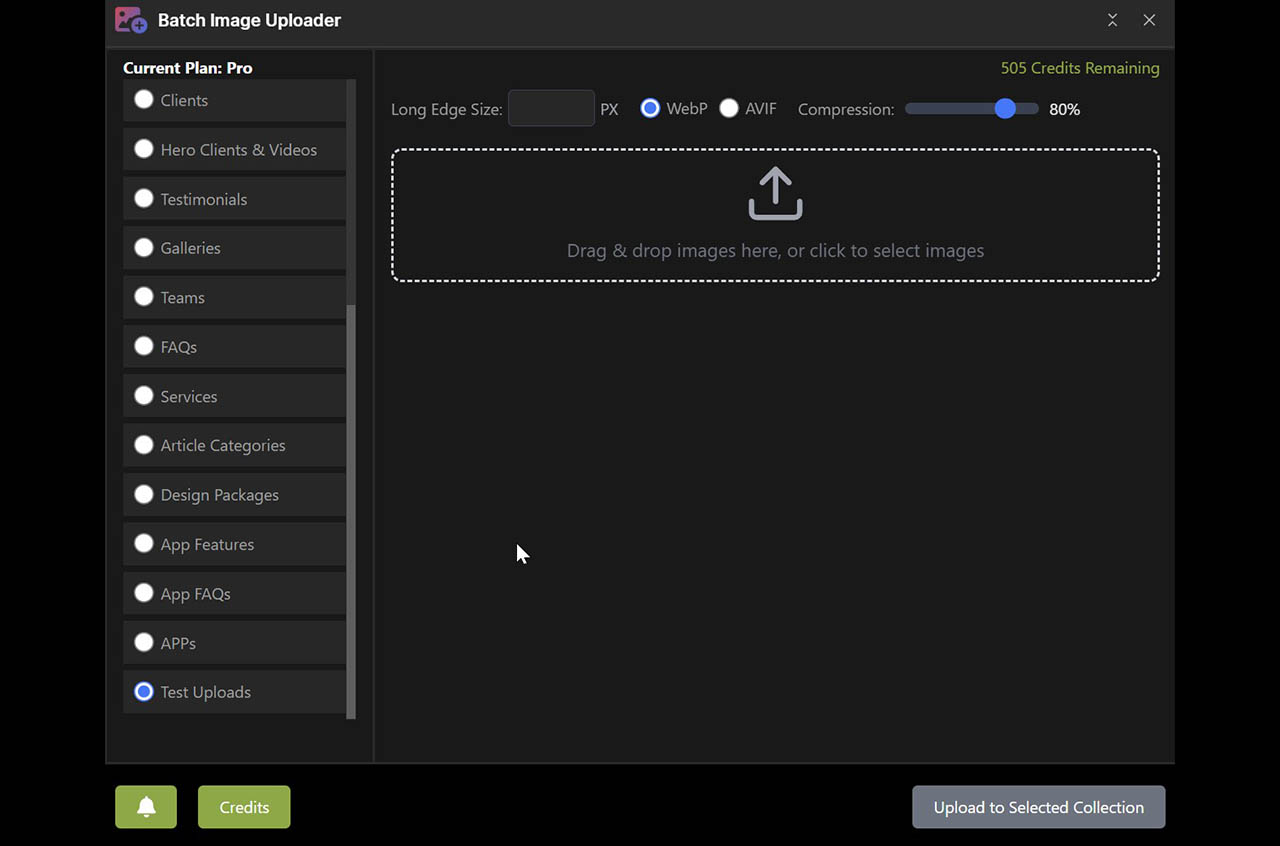Click Upload to Selected Collection button
This screenshot has height=846, width=1280.
[1038, 807]
